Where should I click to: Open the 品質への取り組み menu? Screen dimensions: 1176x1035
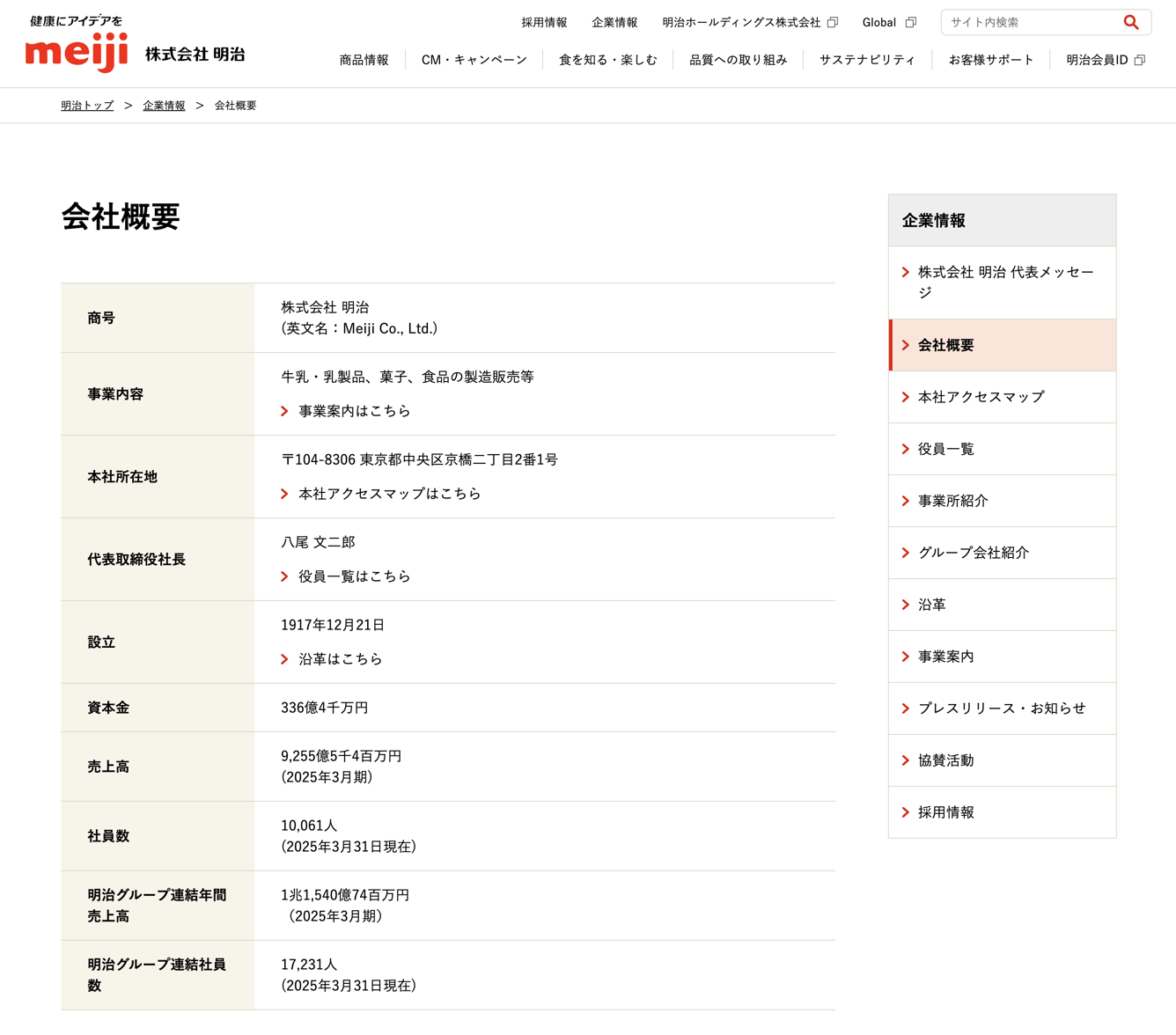pyautogui.click(x=738, y=61)
